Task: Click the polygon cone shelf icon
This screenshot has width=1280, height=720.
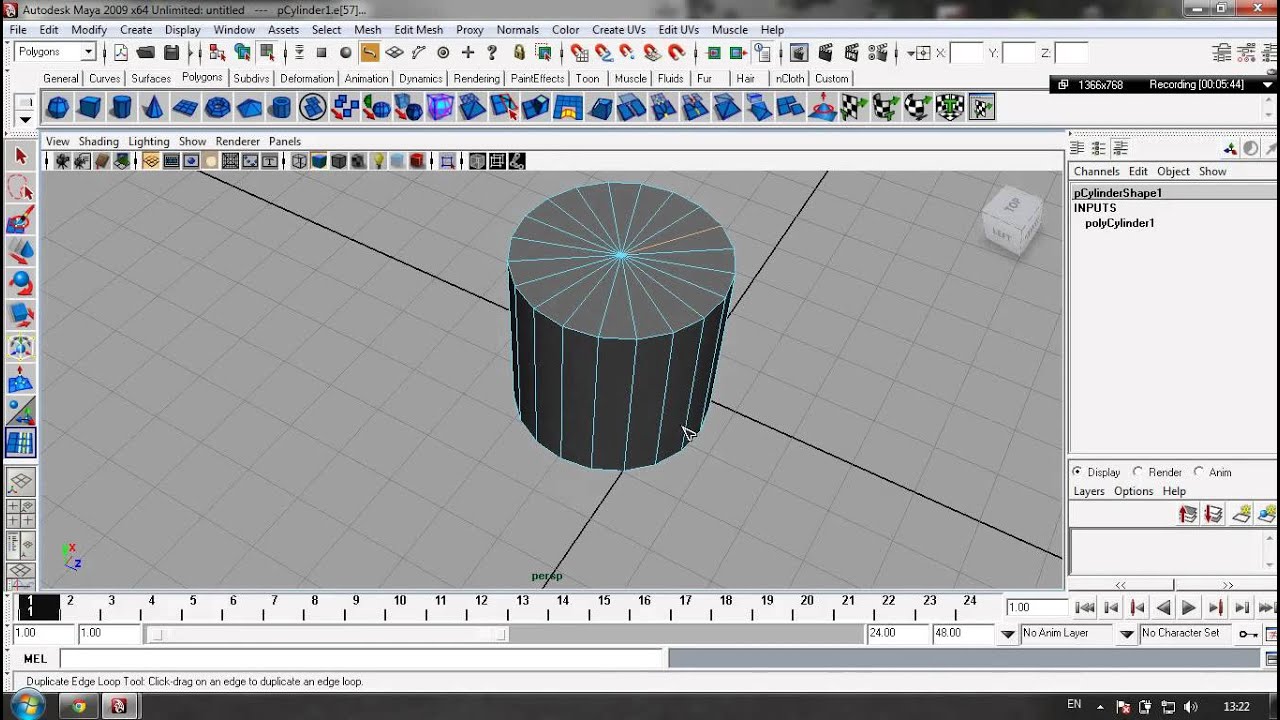Action: tap(153, 107)
